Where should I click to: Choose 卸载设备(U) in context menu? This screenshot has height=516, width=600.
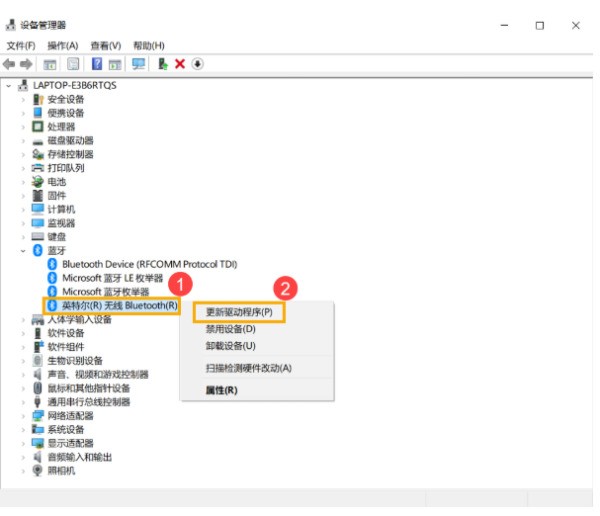tap(230, 346)
